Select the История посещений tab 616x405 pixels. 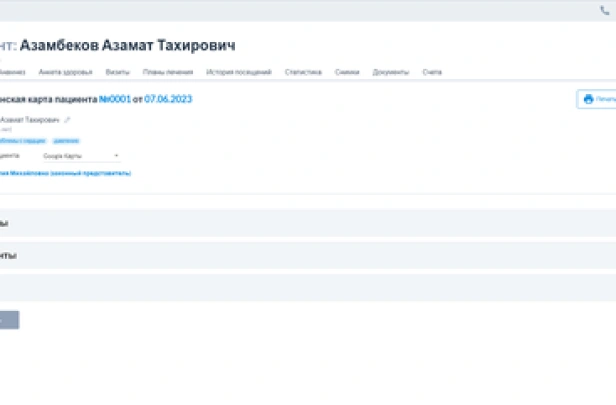(x=240, y=72)
